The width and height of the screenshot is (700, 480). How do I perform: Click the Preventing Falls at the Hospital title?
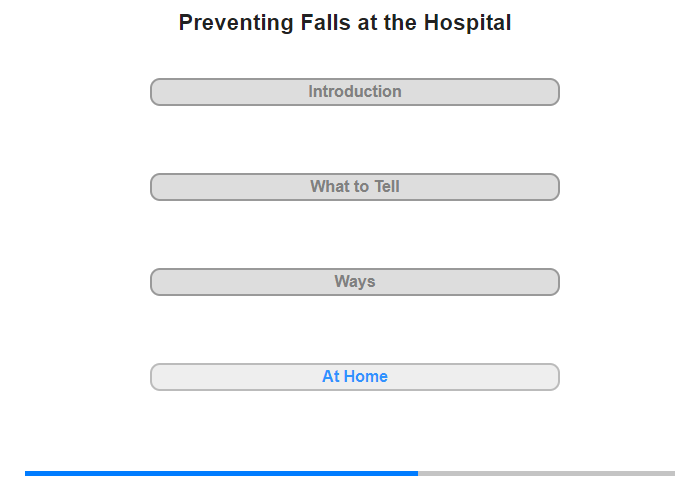[345, 23]
